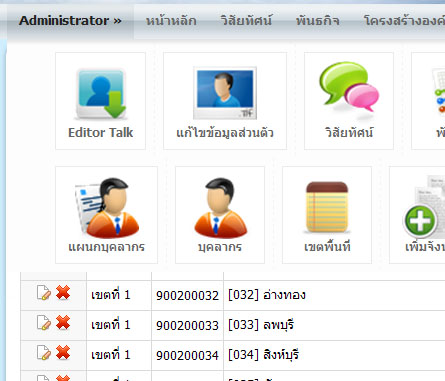
Task: Open the เขตพื้นที่ notepad icon
Action: 327,207
